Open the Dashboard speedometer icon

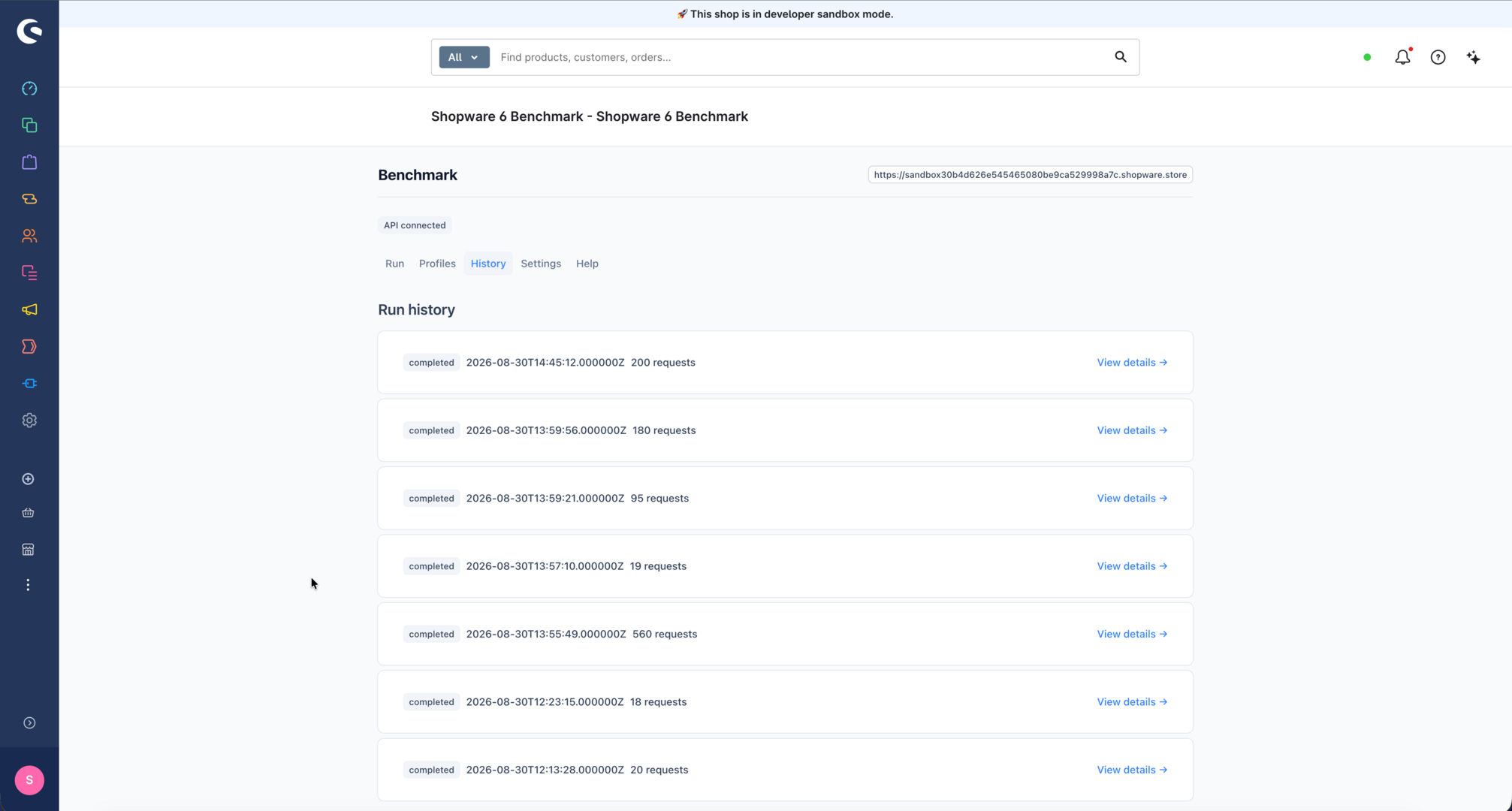[x=29, y=89]
